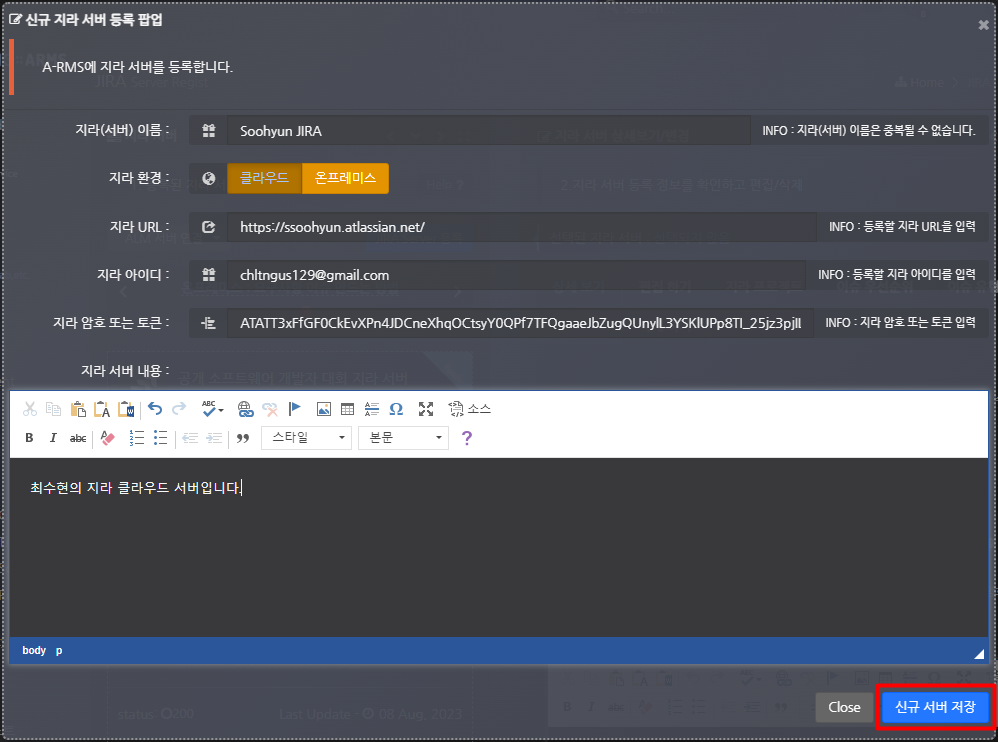Insert an image via the Image icon

pos(323,408)
